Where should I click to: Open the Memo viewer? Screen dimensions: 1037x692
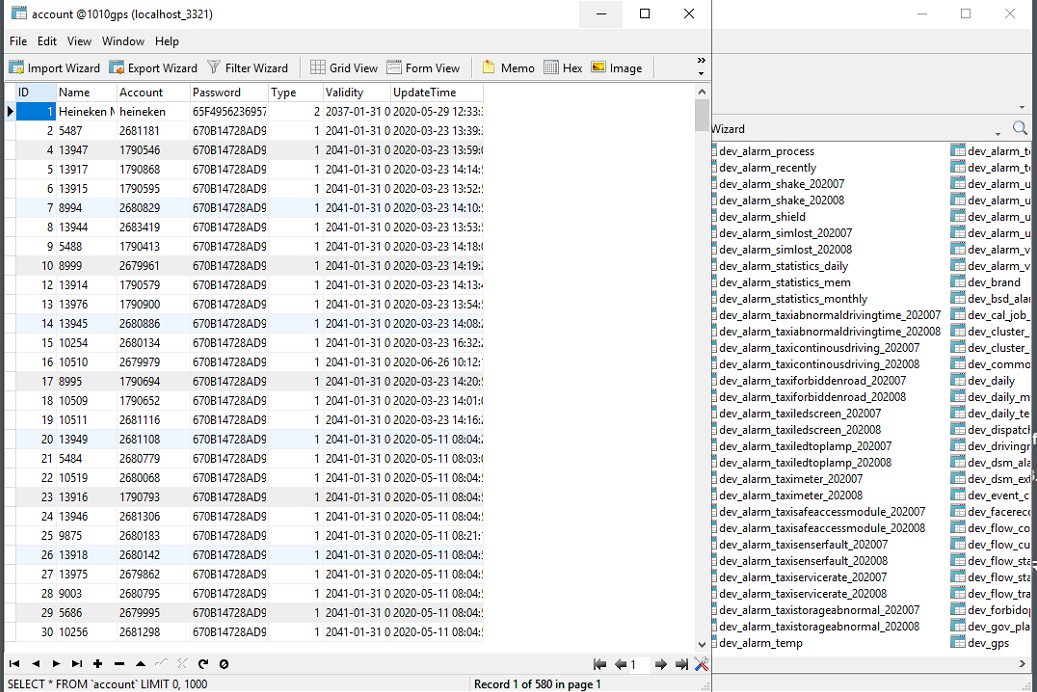(508, 67)
